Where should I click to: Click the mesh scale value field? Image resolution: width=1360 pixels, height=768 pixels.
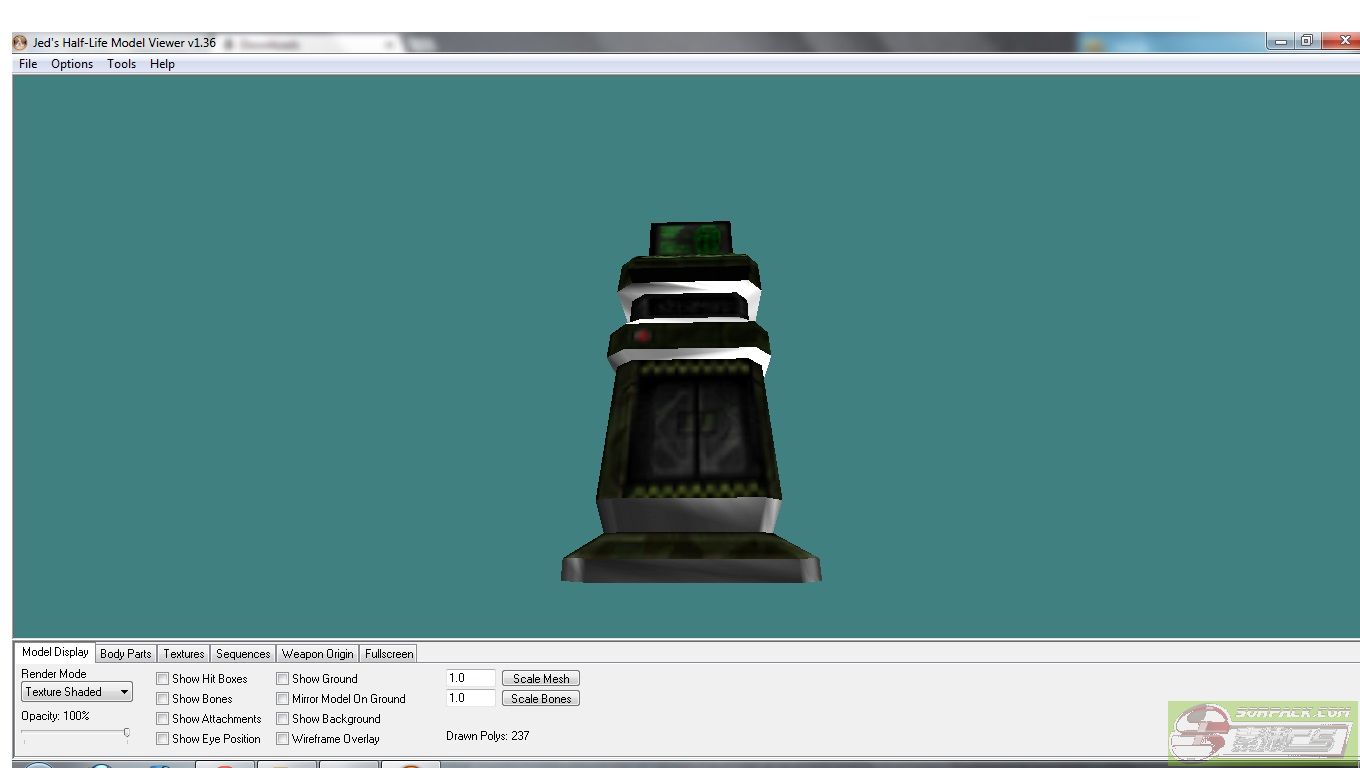point(470,678)
